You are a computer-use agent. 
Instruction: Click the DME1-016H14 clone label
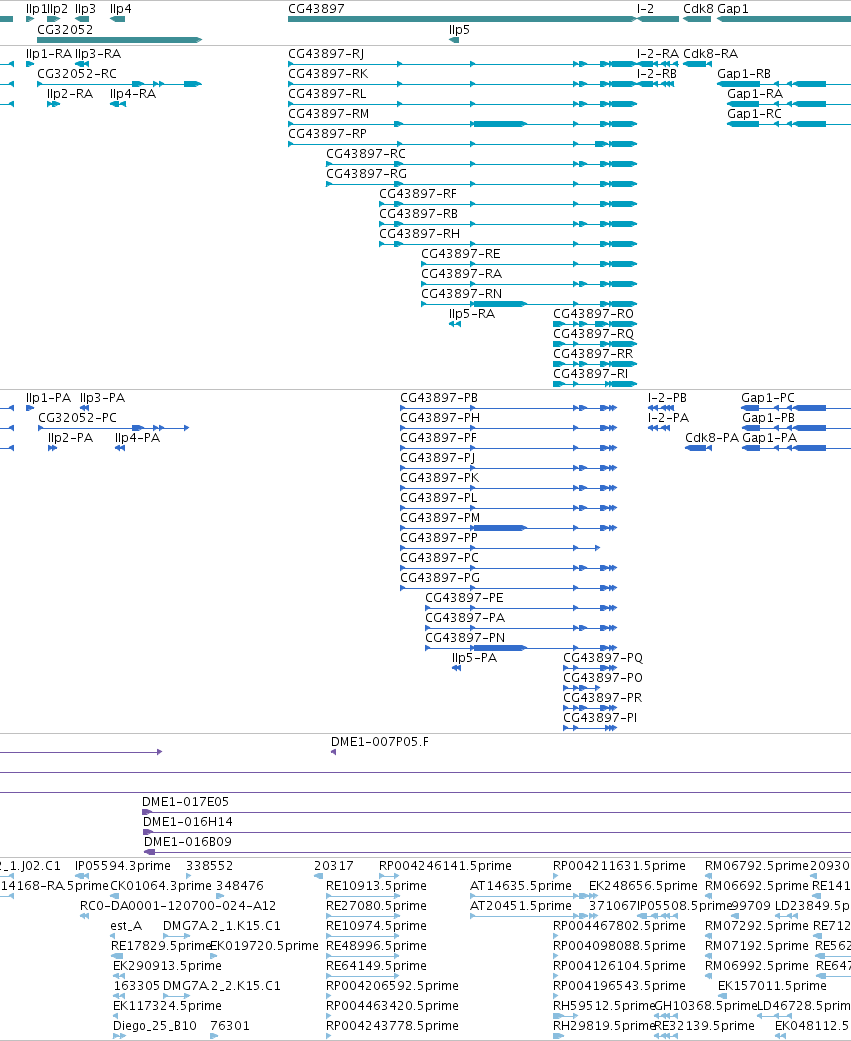point(188,821)
